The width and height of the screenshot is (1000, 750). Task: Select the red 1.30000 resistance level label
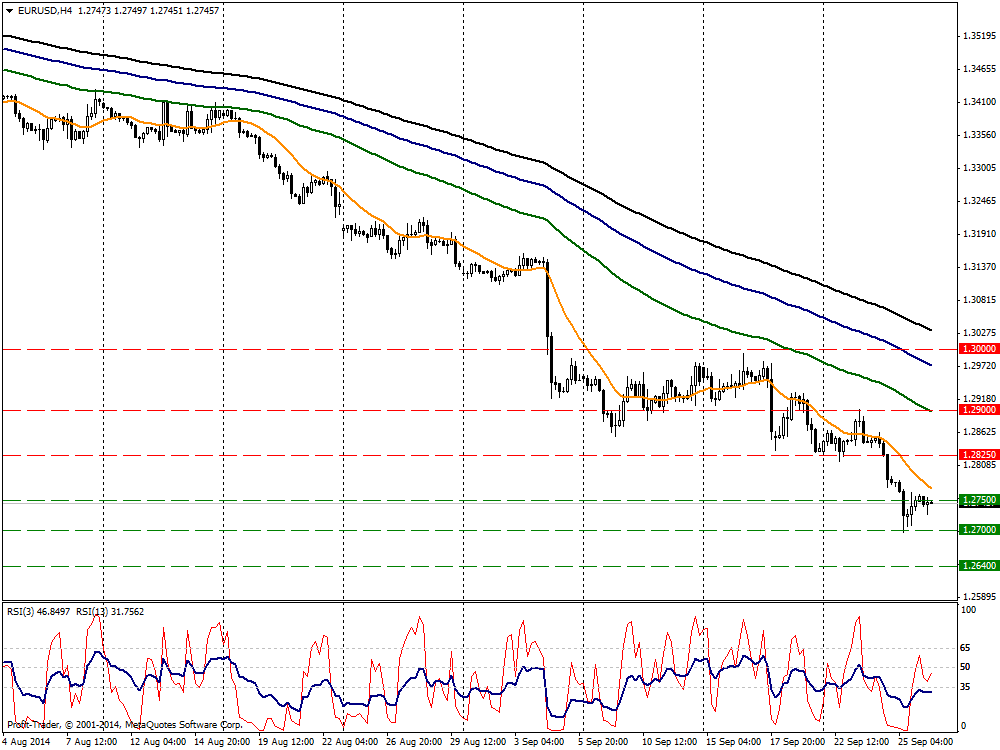[976, 349]
